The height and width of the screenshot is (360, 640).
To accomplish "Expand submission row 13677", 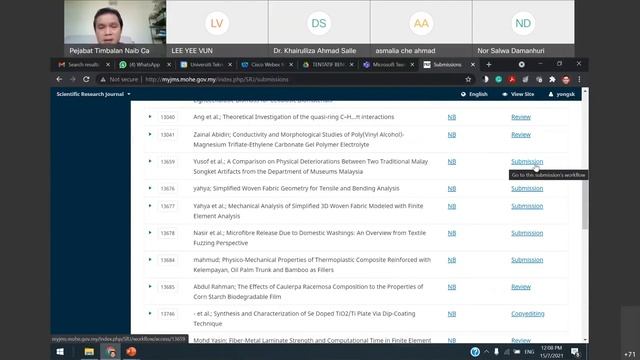I will point(150,206).
